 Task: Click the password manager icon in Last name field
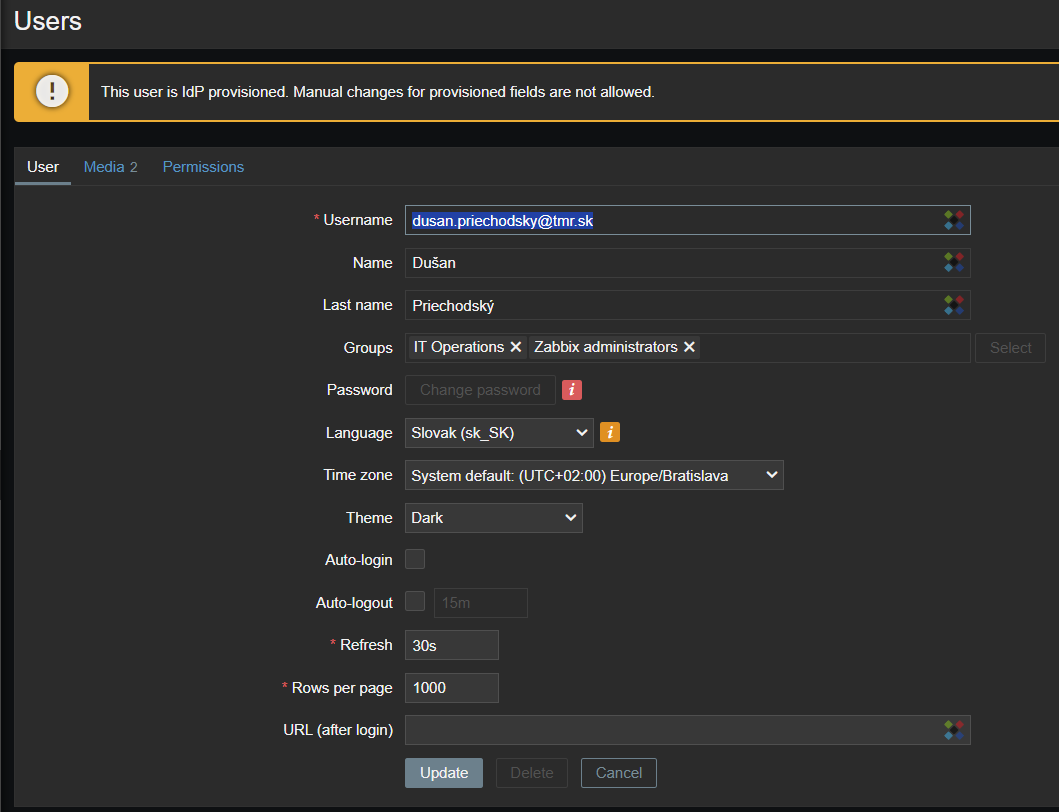[x=954, y=305]
